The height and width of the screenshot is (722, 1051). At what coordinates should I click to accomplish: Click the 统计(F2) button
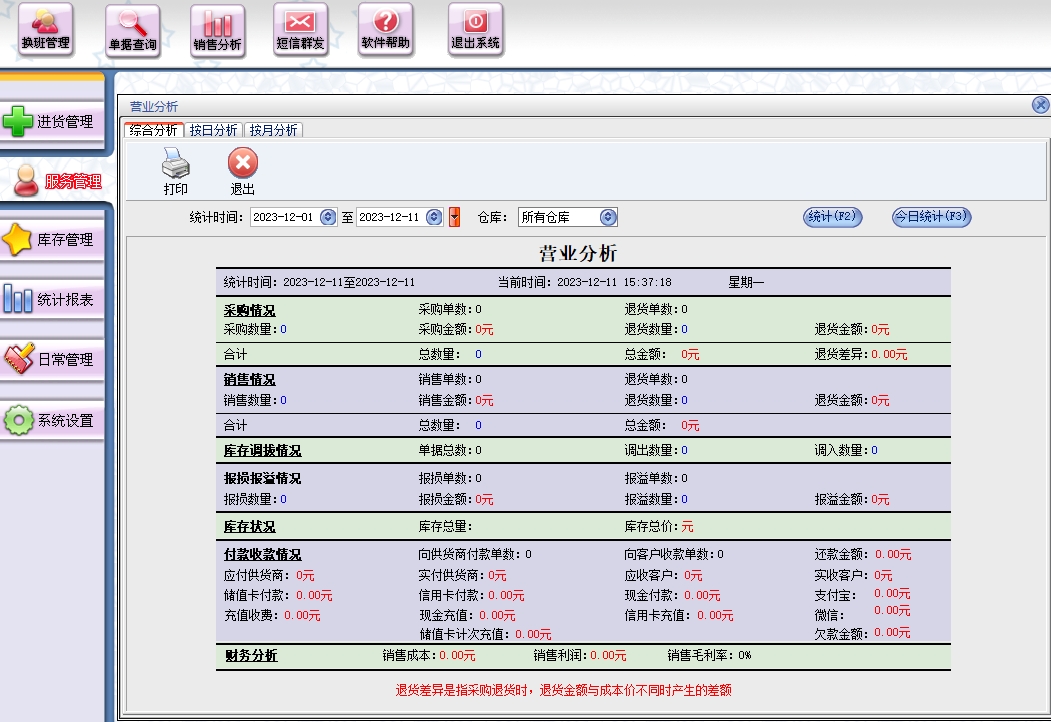tap(832, 217)
